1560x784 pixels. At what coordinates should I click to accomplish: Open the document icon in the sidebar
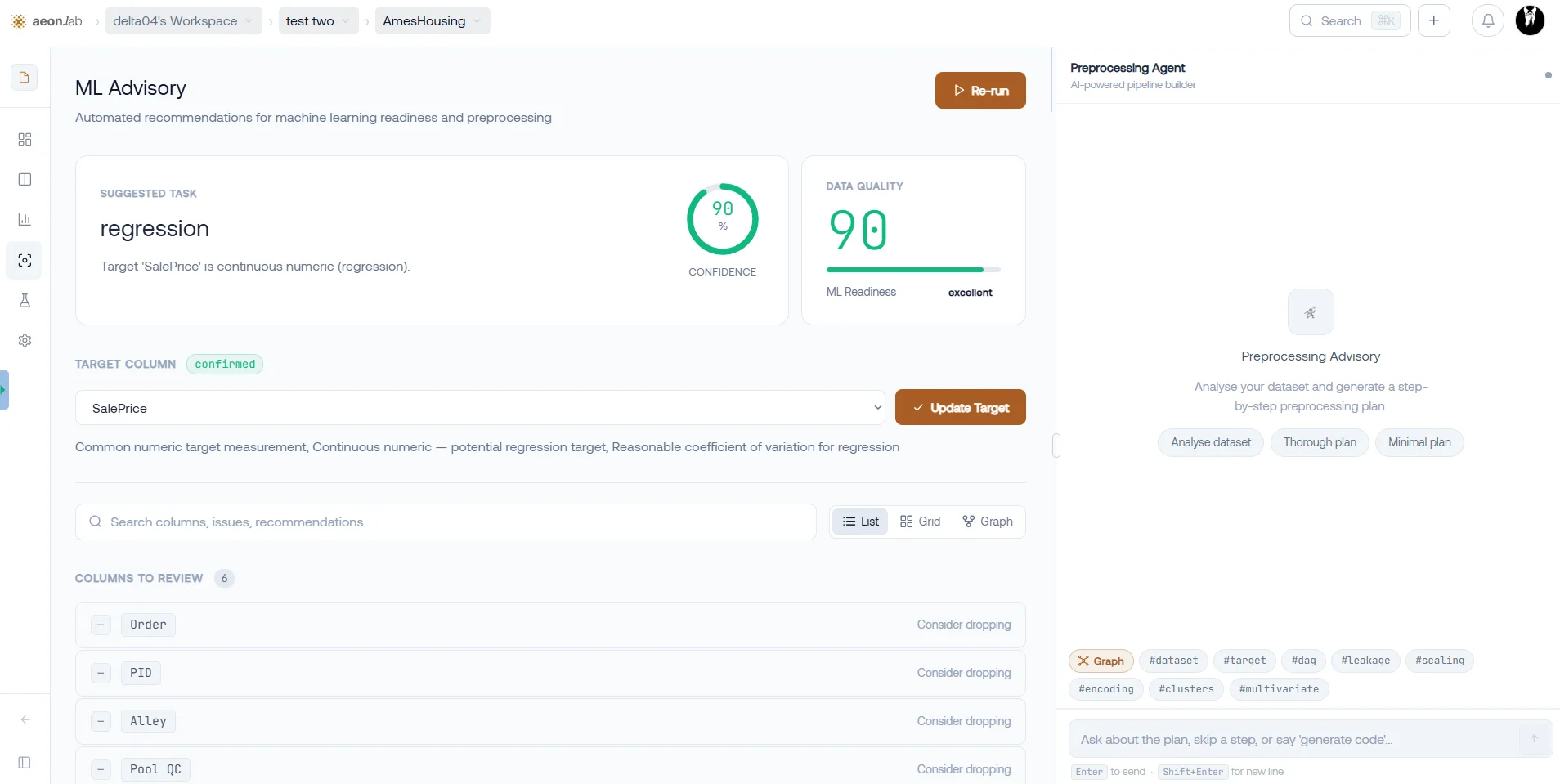[25, 78]
